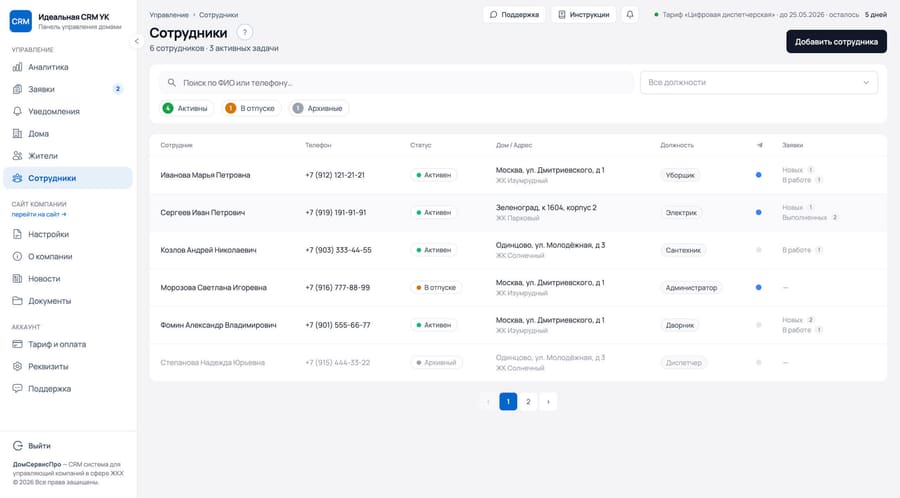This screenshot has width=900, height=498.
Task: Click the Электрик position tag
Action: tap(681, 213)
